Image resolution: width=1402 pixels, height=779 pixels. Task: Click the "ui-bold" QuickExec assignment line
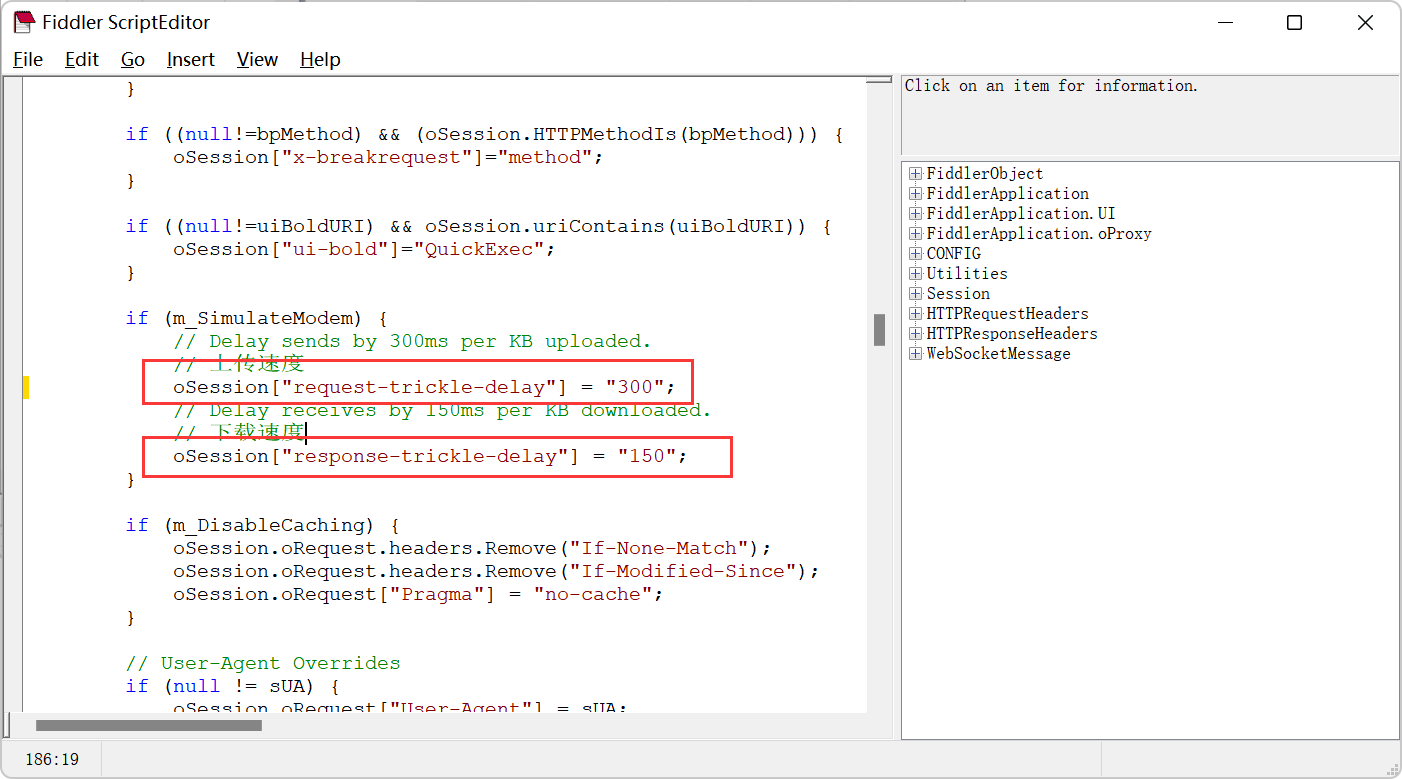(364, 249)
